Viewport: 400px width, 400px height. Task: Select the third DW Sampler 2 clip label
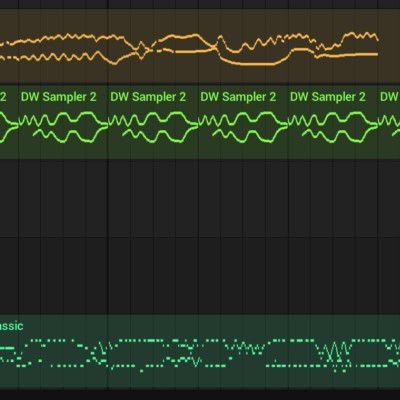(238, 97)
